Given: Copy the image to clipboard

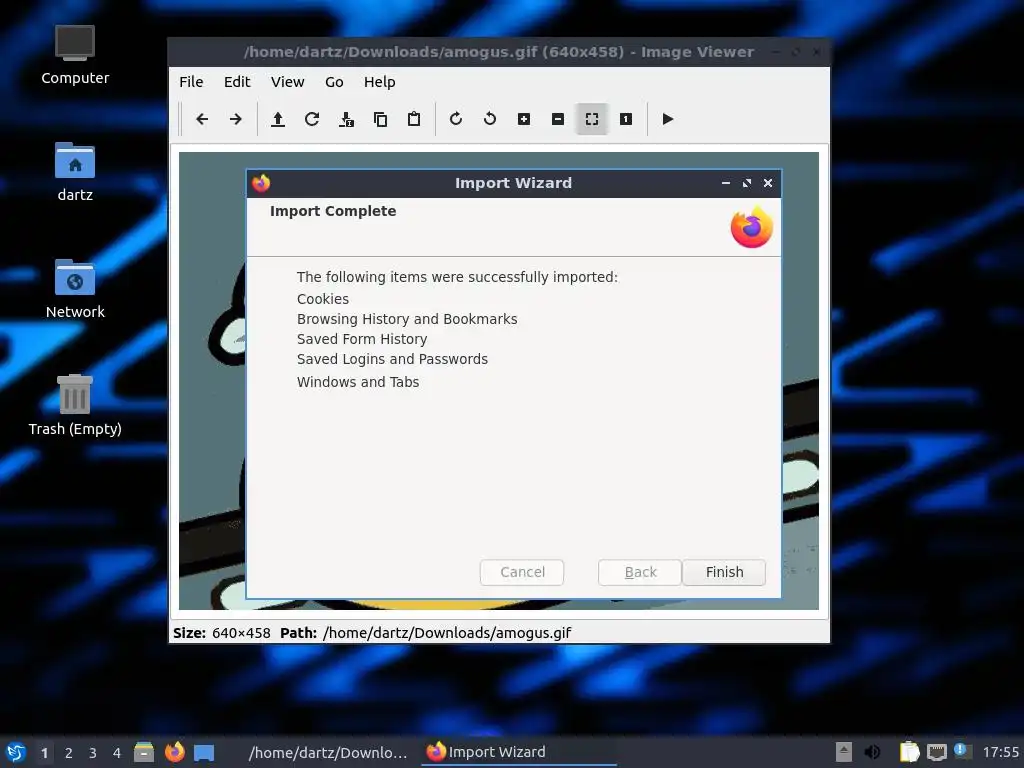Looking at the screenshot, I should pyautogui.click(x=380, y=119).
